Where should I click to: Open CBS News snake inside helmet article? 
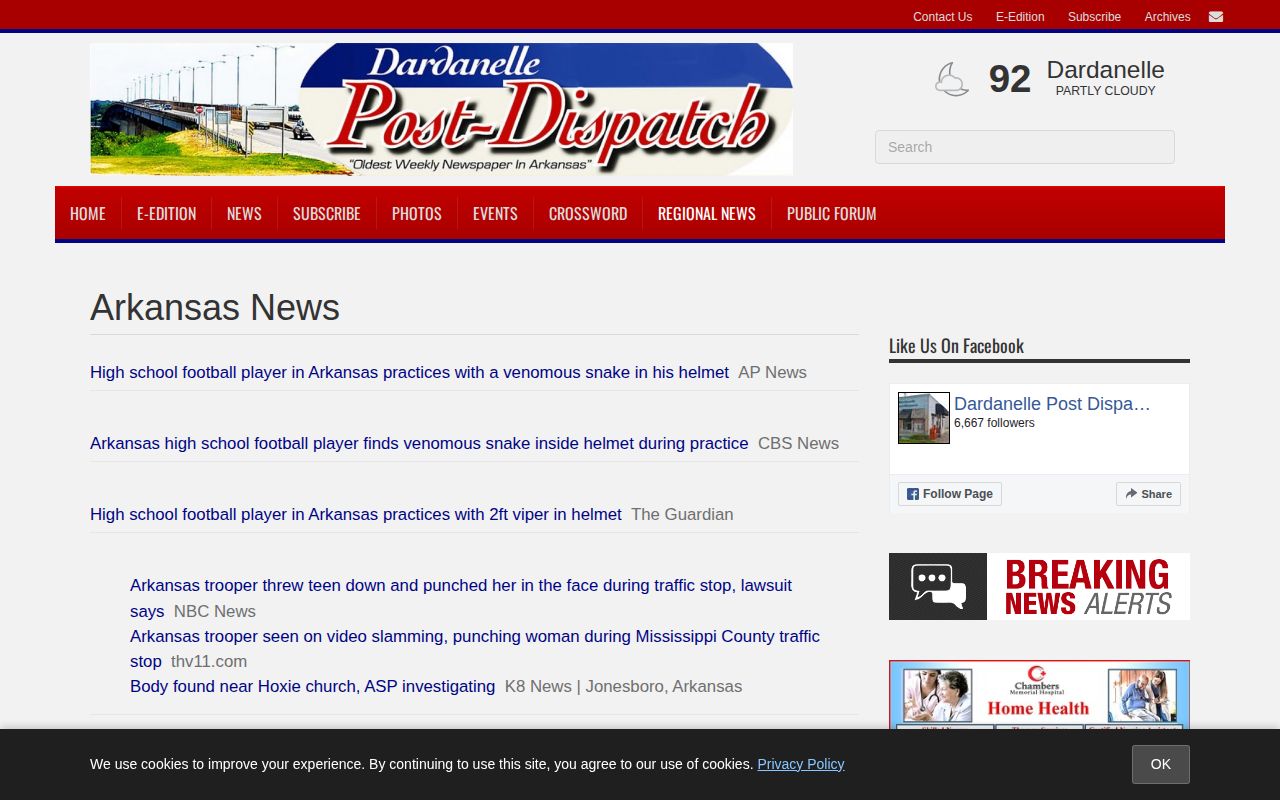[x=419, y=443]
